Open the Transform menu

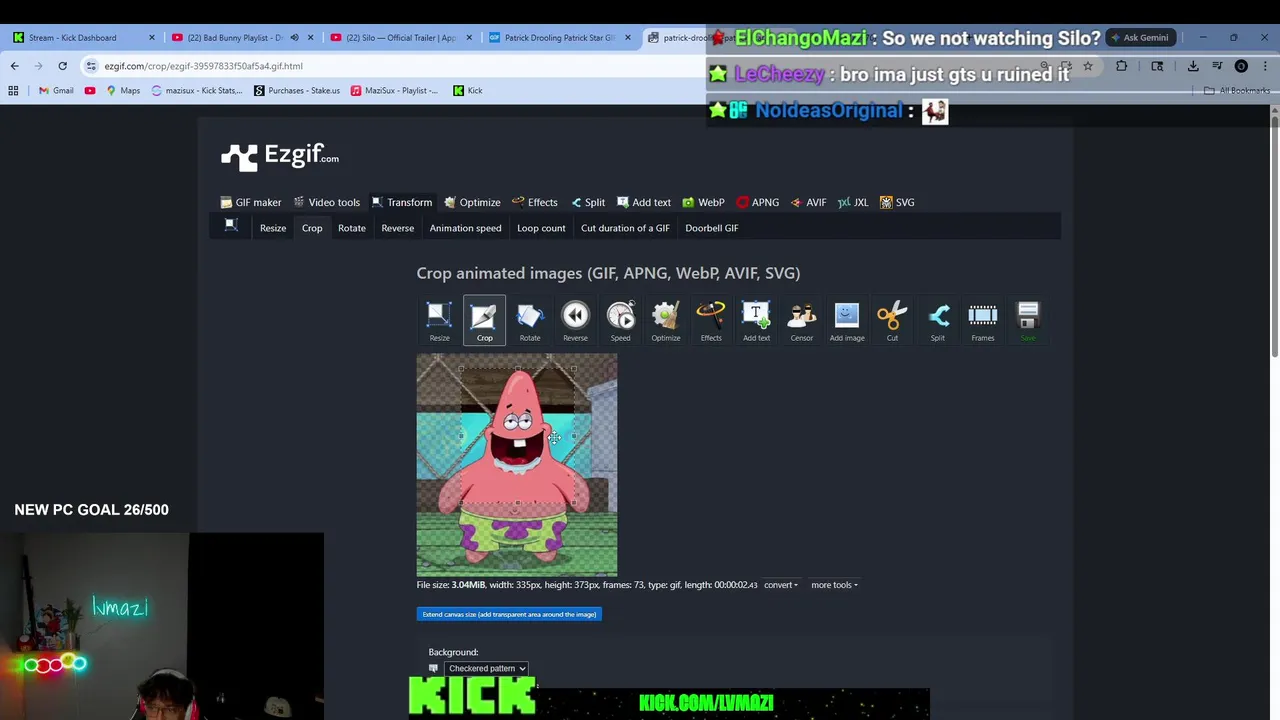click(x=401, y=202)
